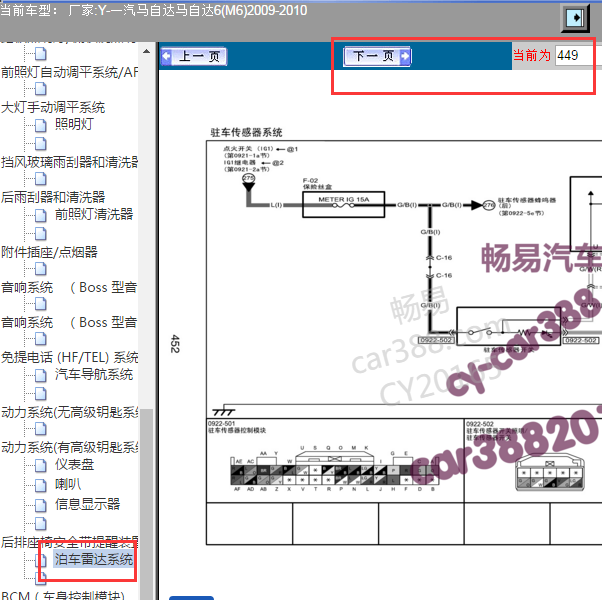Image resolution: width=602 pixels, height=600 pixels.
Task: Select 前照灯自动调平系统/AF entry
Action: pyautogui.click(x=69, y=72)
